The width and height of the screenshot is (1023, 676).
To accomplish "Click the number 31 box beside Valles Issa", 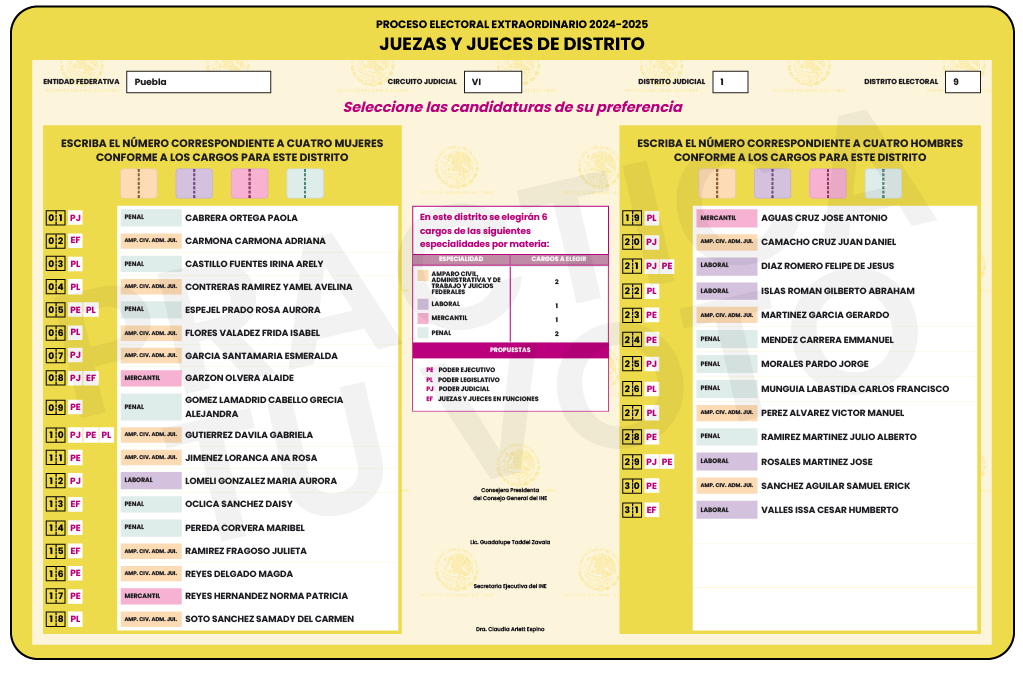I will [x=632, y=510].
